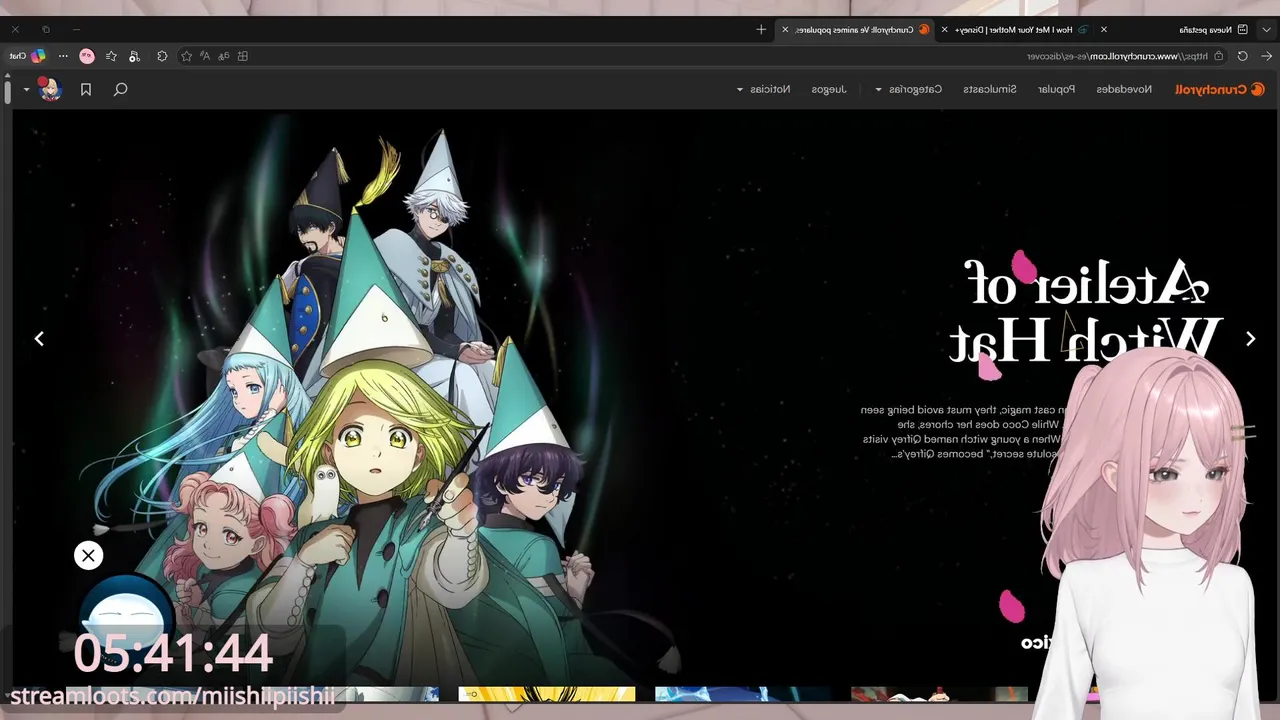Click the crunchyroll.com address bar URL
The width and height of the screenshot is (1280, 720).
pyautogui.click(x=1117, y=56)
